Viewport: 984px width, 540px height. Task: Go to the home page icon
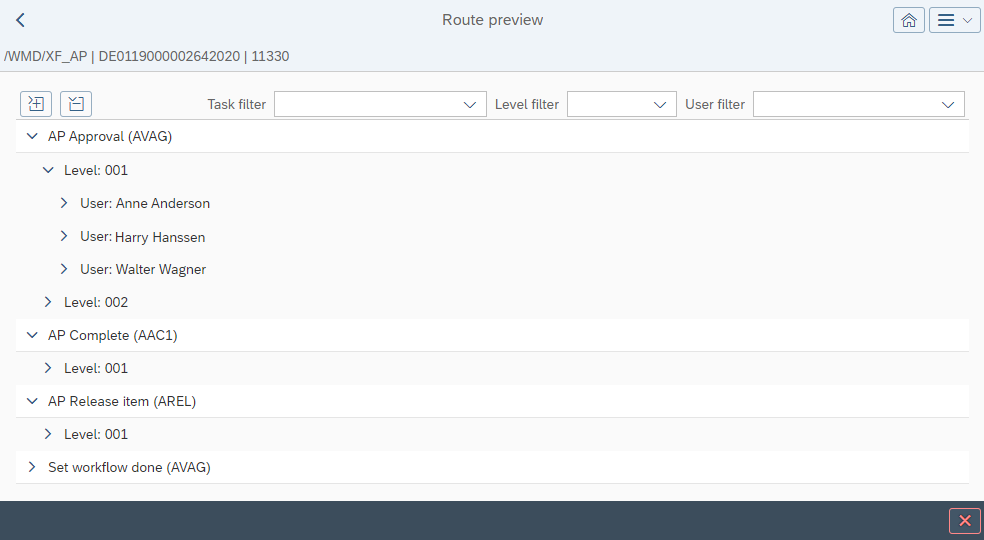pyautogui.click(x=908, y=20)
